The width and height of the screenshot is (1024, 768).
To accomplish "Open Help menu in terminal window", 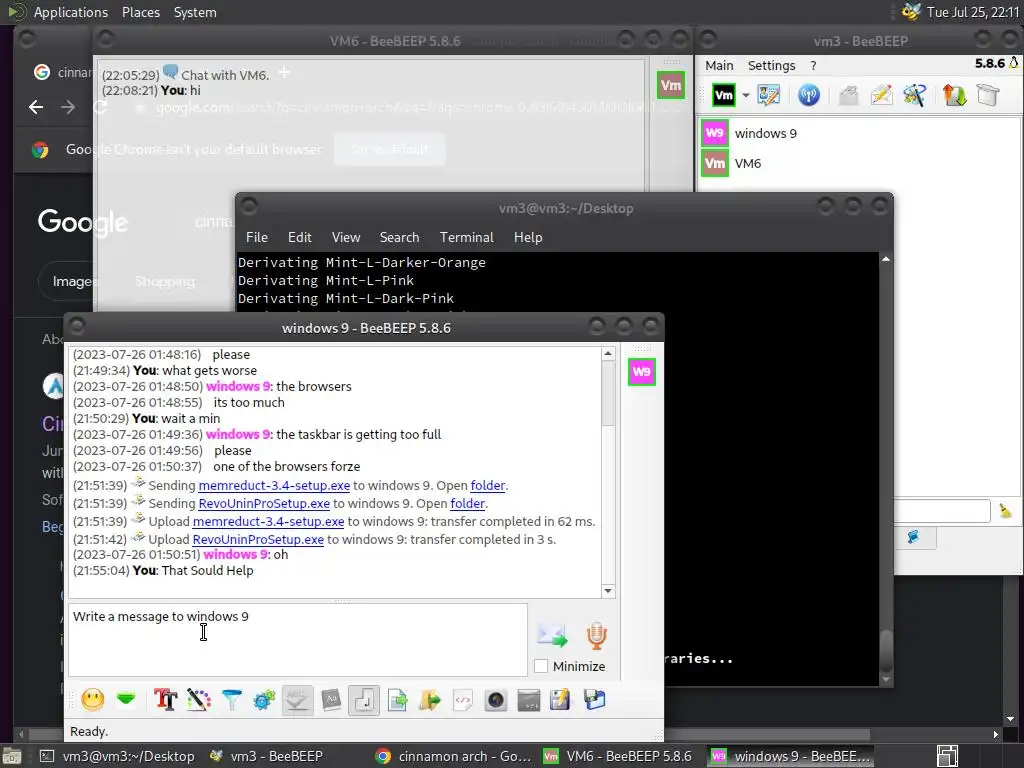I will 528,237.
